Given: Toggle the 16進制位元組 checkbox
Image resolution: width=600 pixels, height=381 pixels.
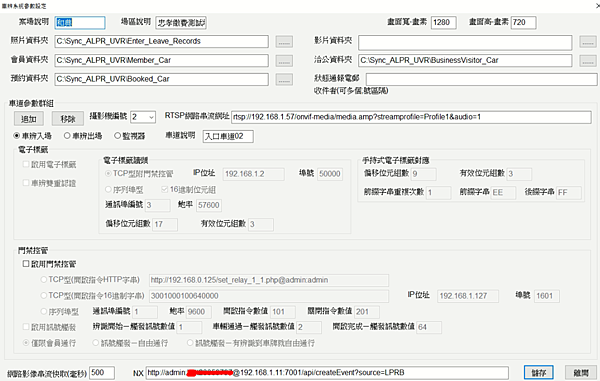Looking at the screenshot, I should pos(189,190).
